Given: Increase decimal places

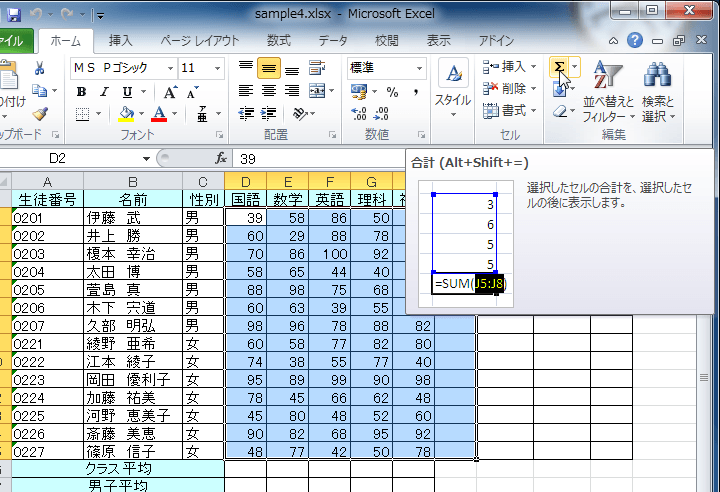Looking at the screenshot, I should [x=359, y=113].
